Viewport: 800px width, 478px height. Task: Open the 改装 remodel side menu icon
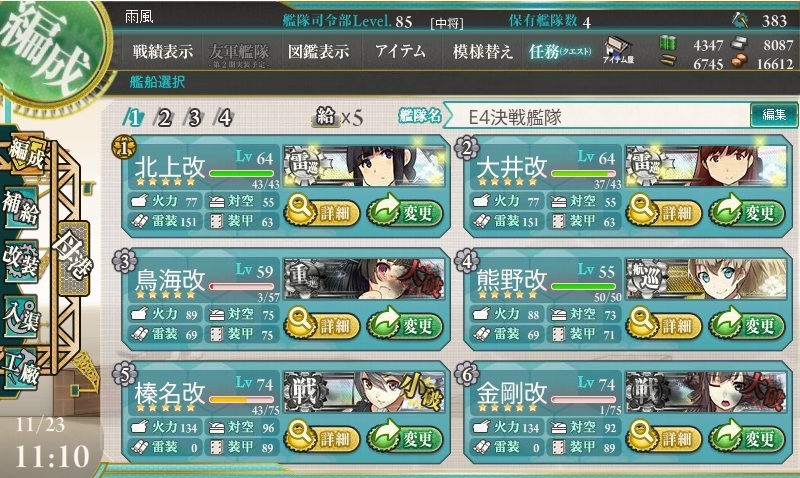pos(21,261)
